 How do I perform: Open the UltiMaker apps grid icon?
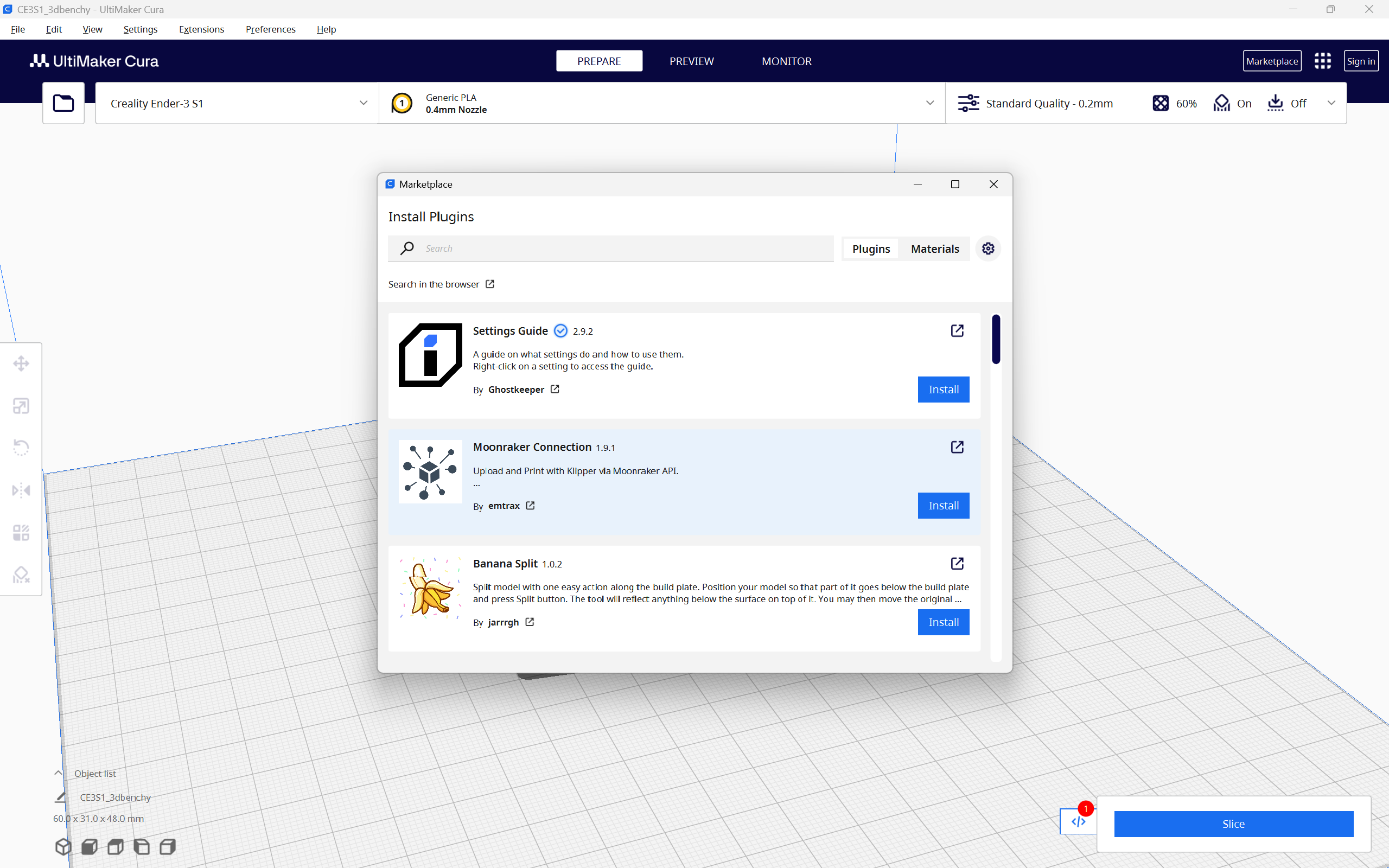click(1322, 61)
